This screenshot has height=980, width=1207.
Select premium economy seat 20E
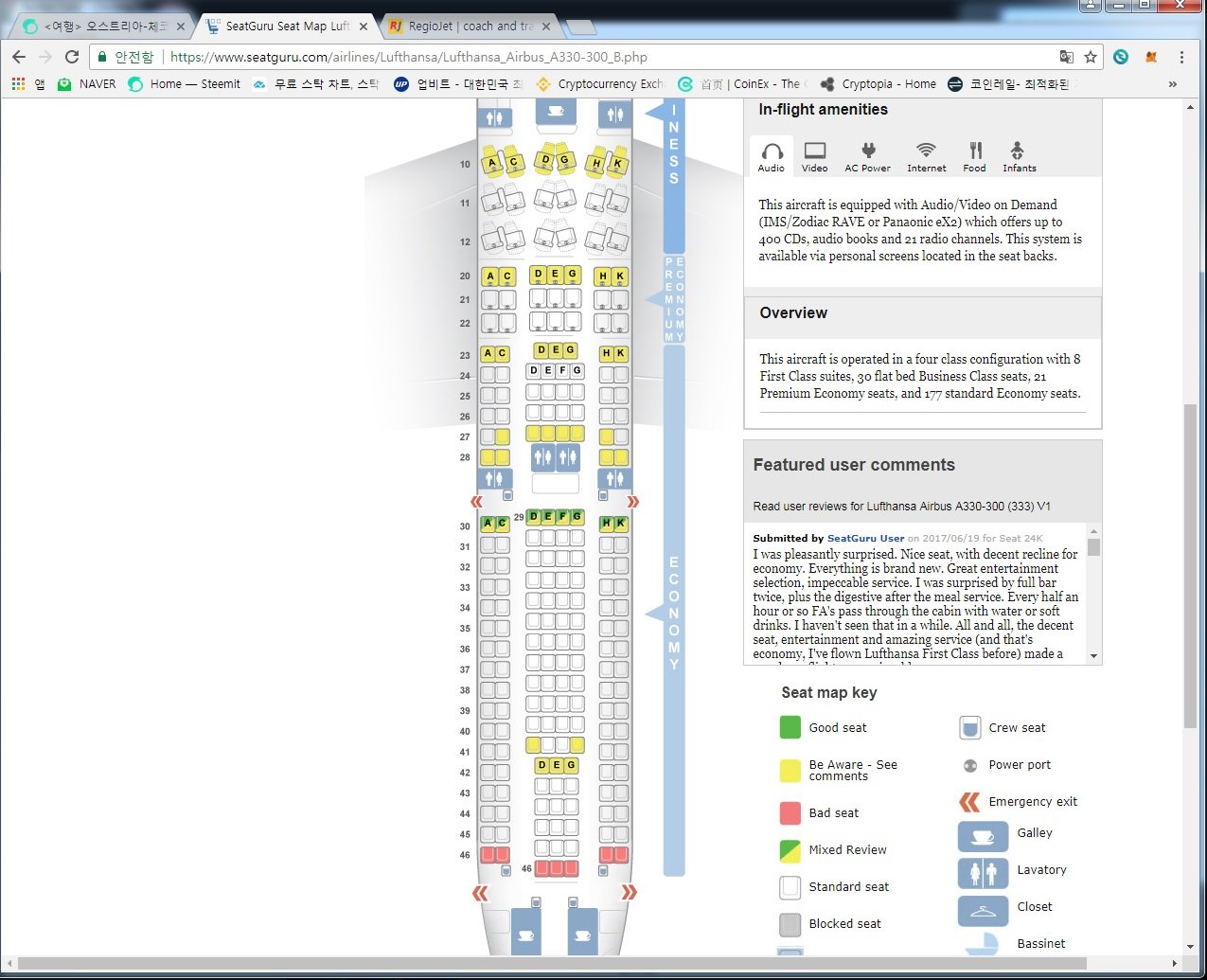[x=555, y=275]
